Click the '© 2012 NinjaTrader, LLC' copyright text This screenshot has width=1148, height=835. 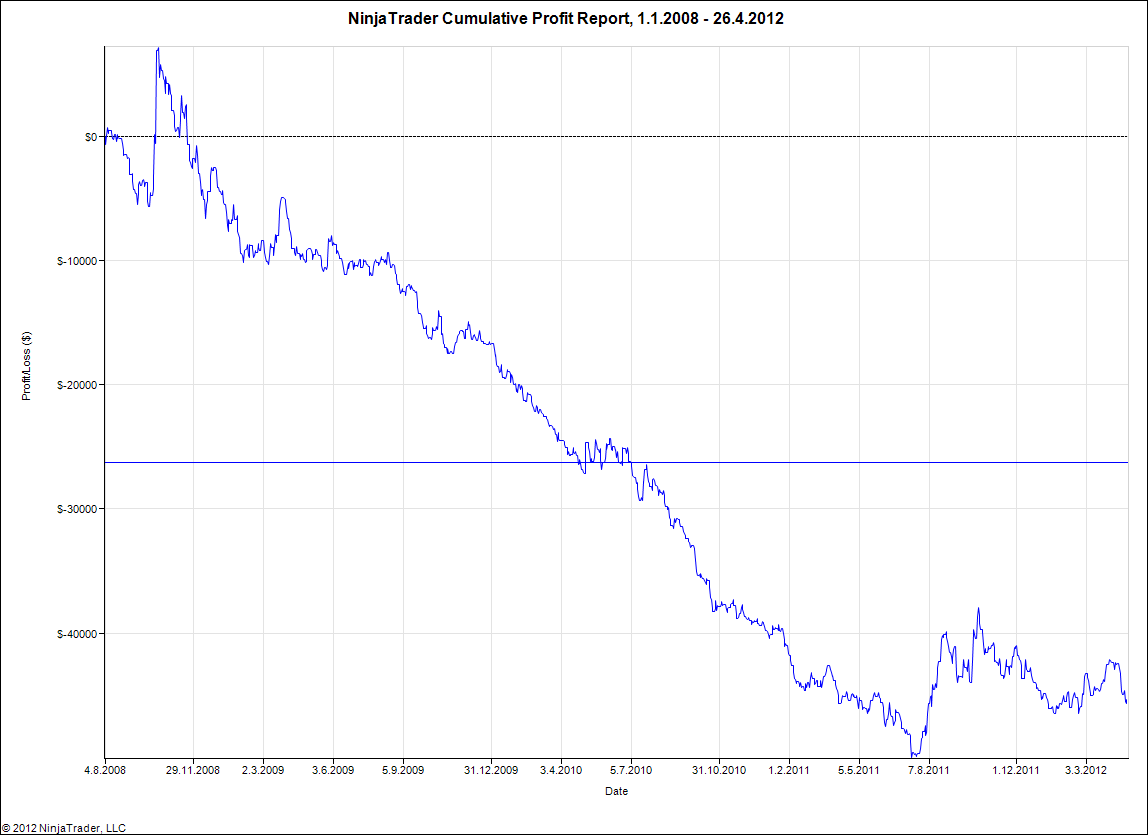coord(64,828)
